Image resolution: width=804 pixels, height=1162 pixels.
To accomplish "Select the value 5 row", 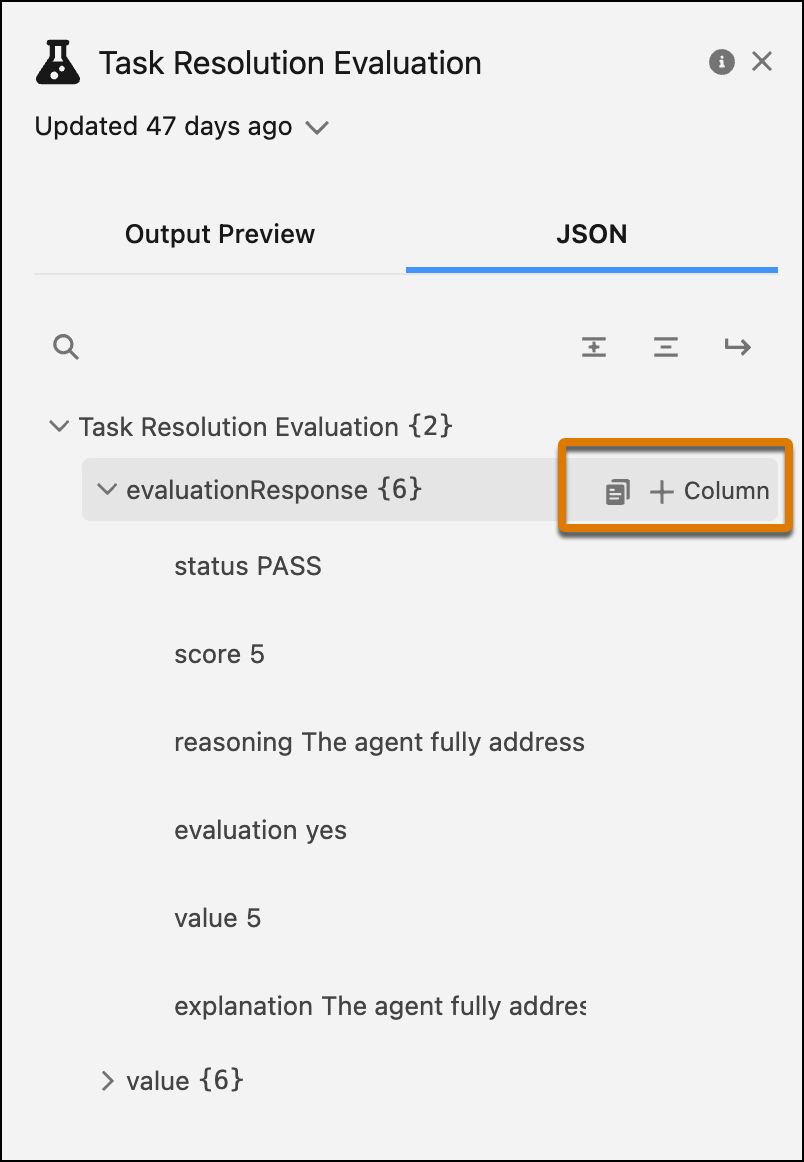I will click(x=217, y=919).
